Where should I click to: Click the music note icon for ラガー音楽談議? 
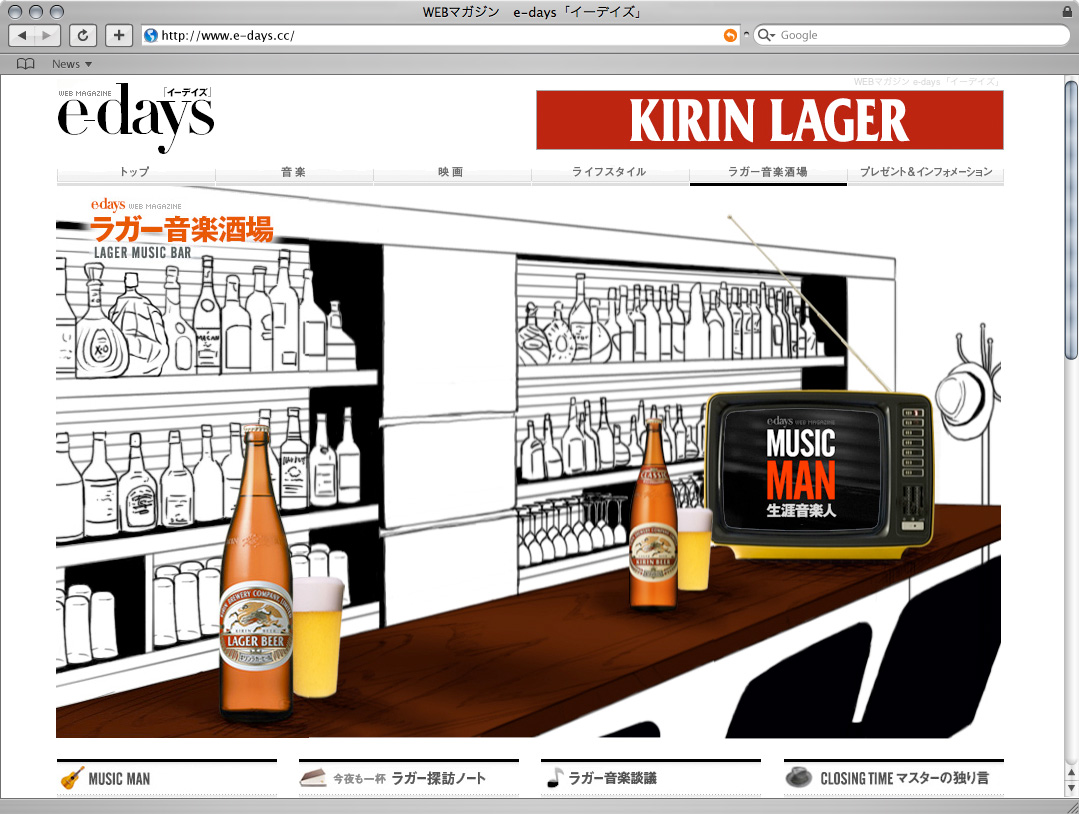pyautogui.click(x=554, y=778)
